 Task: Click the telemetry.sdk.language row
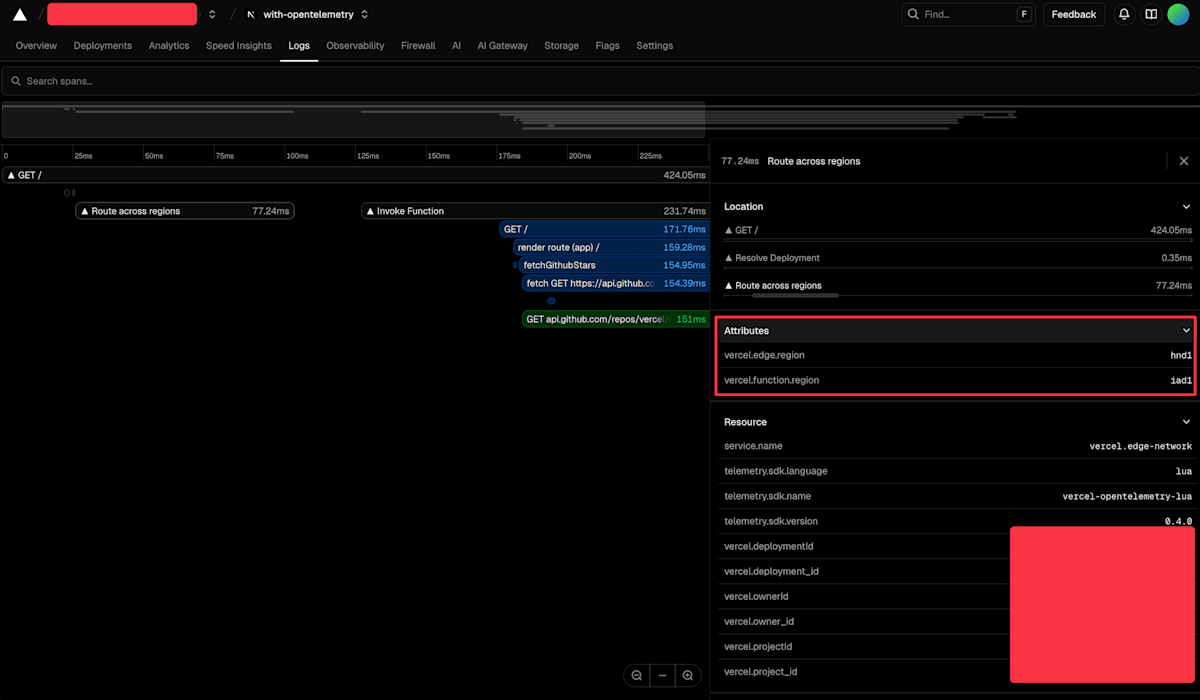958,471
